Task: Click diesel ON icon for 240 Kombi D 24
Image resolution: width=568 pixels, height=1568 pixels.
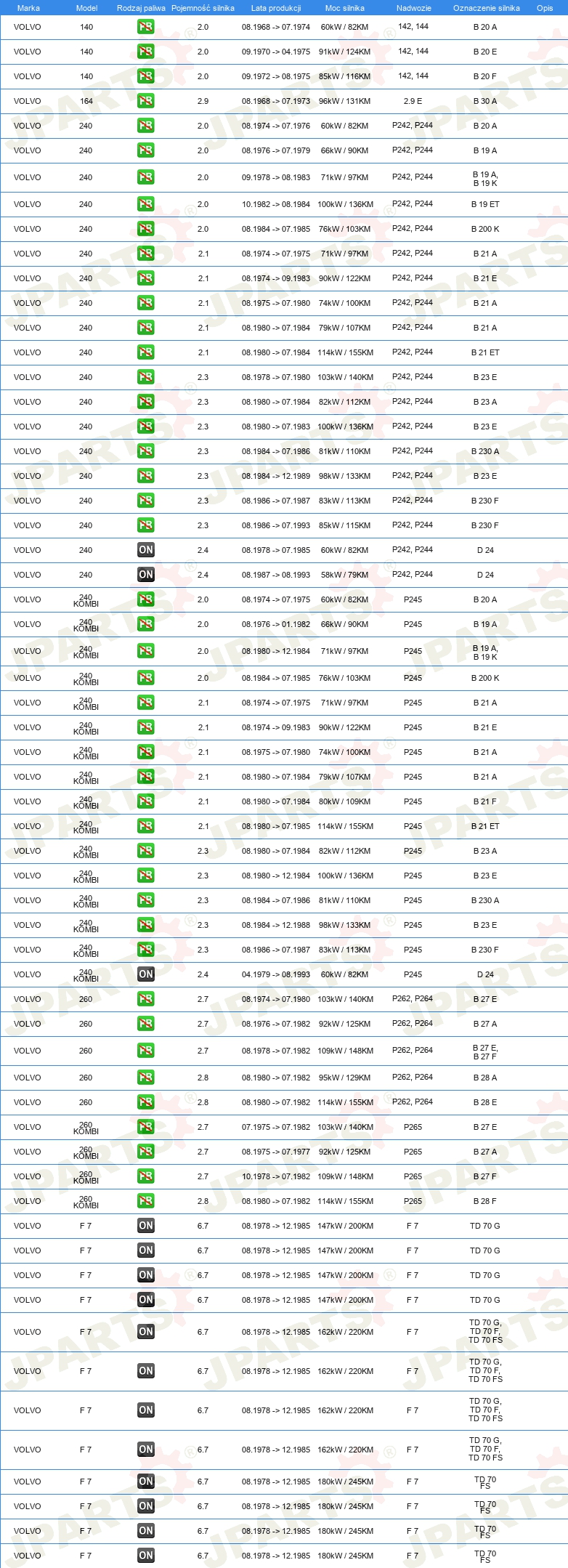Action: (x=146, y=974)
